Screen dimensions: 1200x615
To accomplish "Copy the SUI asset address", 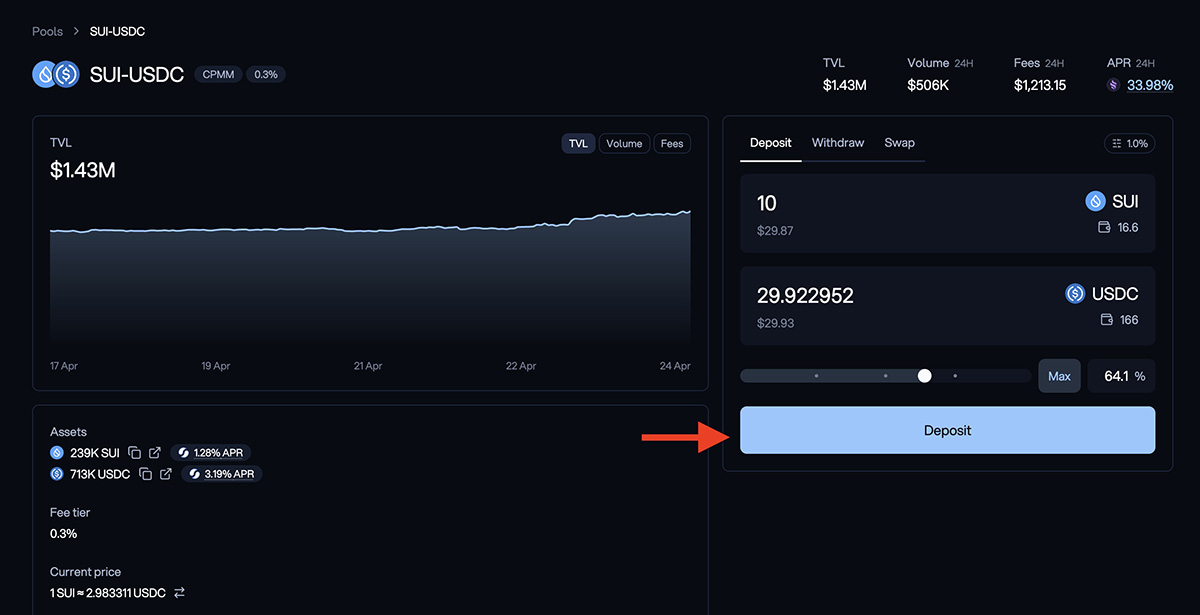I will [135, 453].
